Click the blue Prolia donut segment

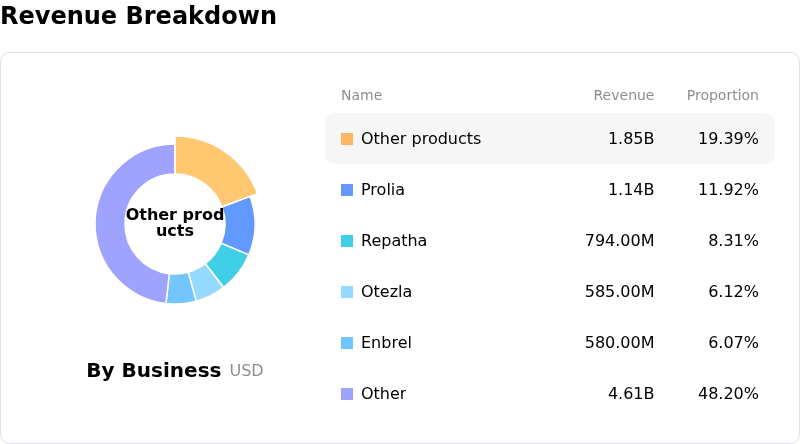(x=238, y=224)
